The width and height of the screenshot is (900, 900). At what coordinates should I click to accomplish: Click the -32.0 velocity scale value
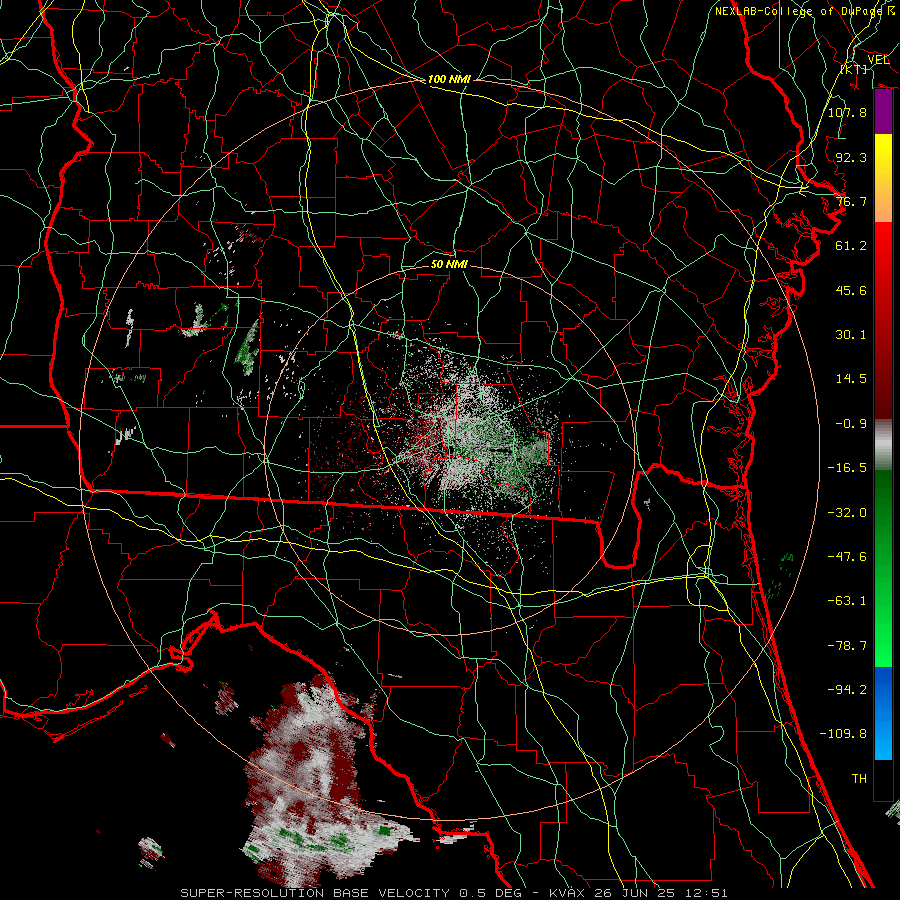pos(847,513)
